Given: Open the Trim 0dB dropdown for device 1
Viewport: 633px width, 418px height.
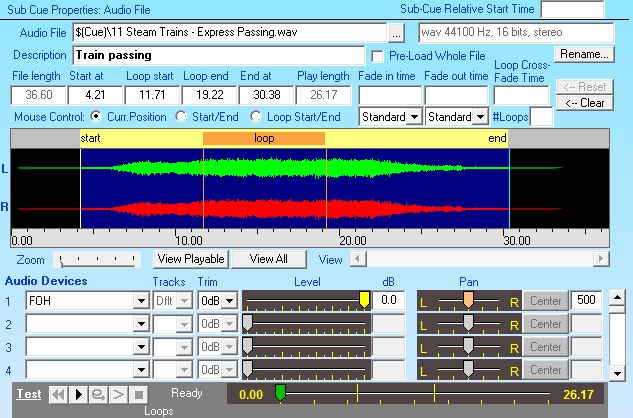Looking at the screenshot, I should 229,301.
